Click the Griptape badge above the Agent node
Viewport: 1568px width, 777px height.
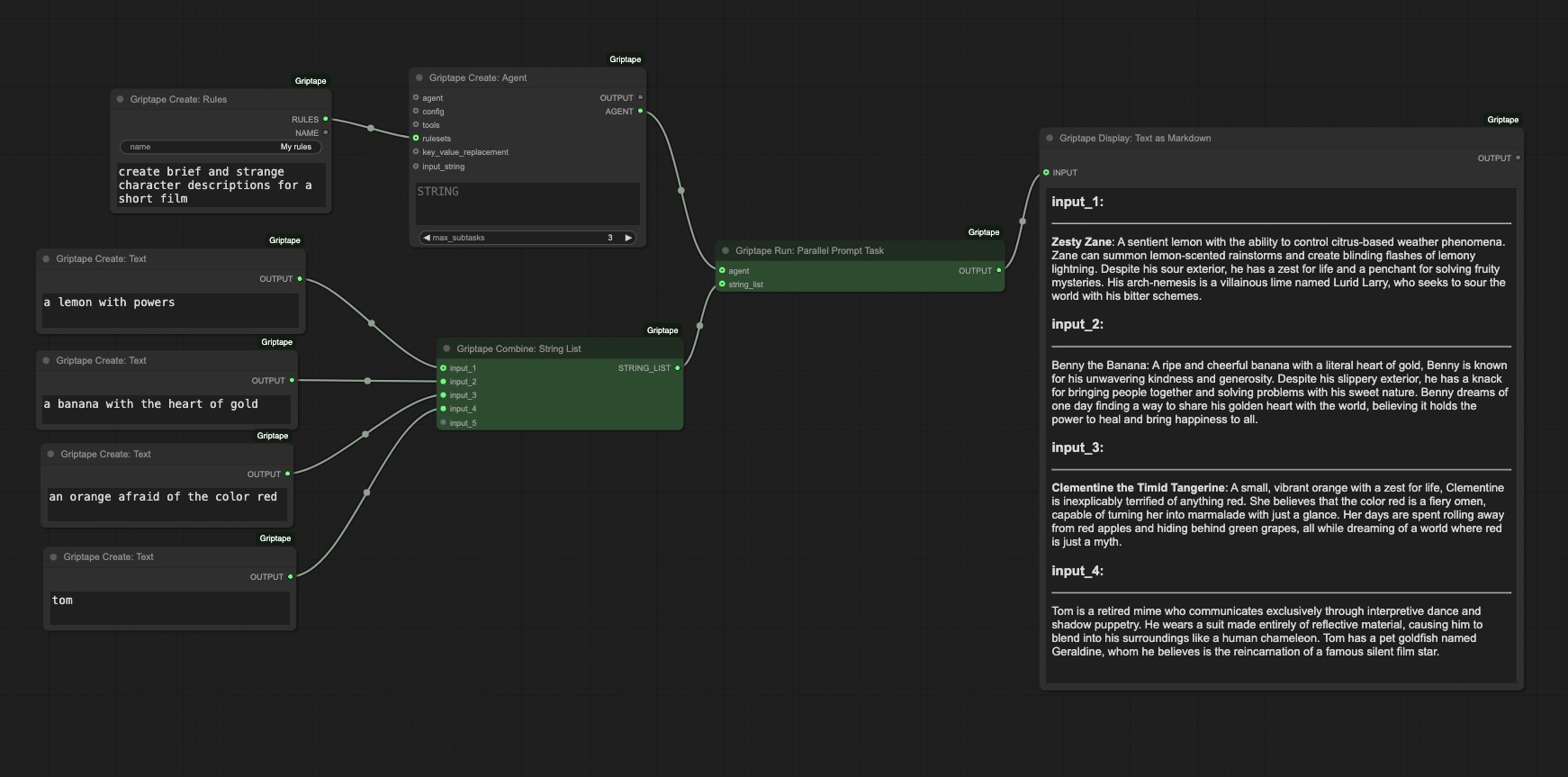[x=626, y=59]
